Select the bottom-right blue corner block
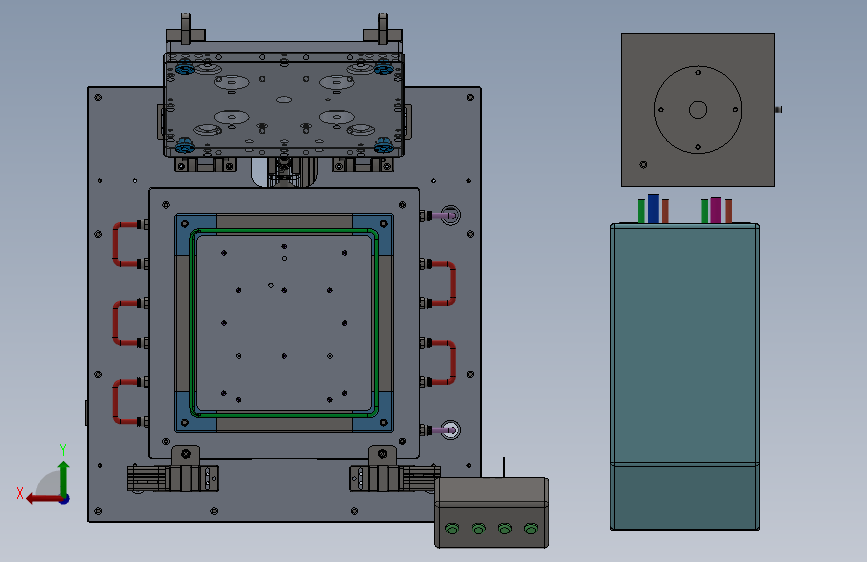This screenshot has width=867, height=562. [x=384, y=422]
